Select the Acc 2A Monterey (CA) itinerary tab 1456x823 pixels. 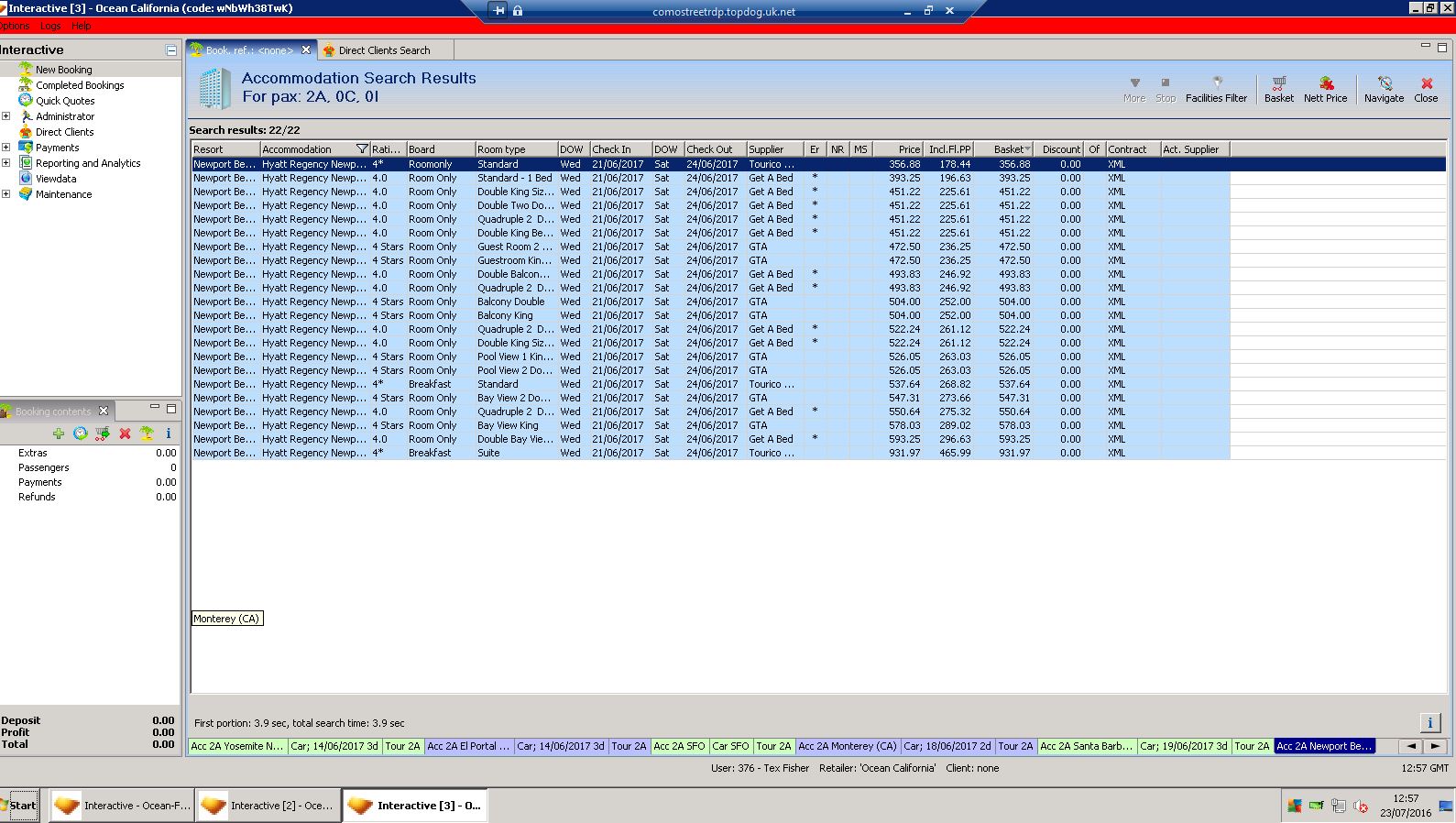click(x=848, y=746)
